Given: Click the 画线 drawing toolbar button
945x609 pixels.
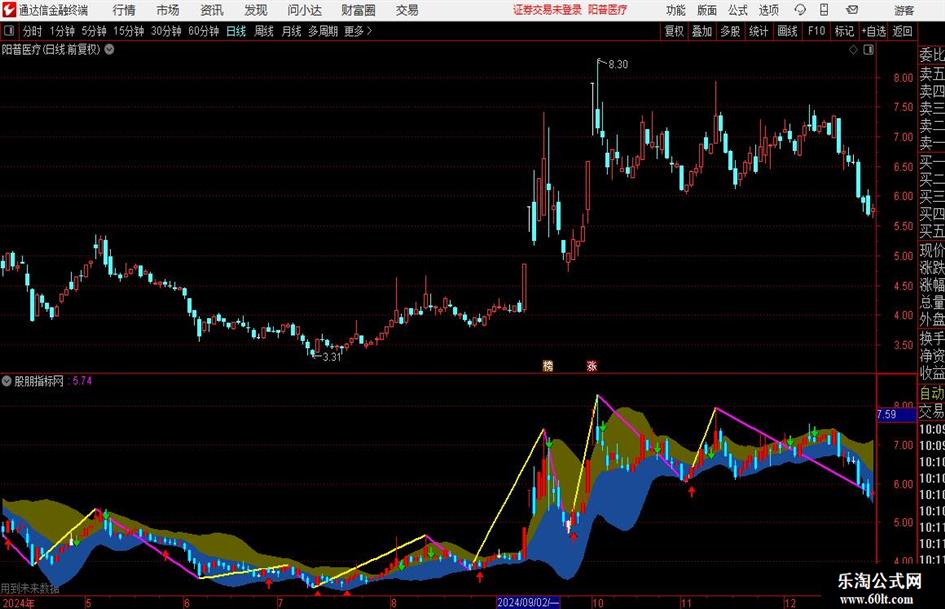Looking at the screenshot, I should pos(787,31).
